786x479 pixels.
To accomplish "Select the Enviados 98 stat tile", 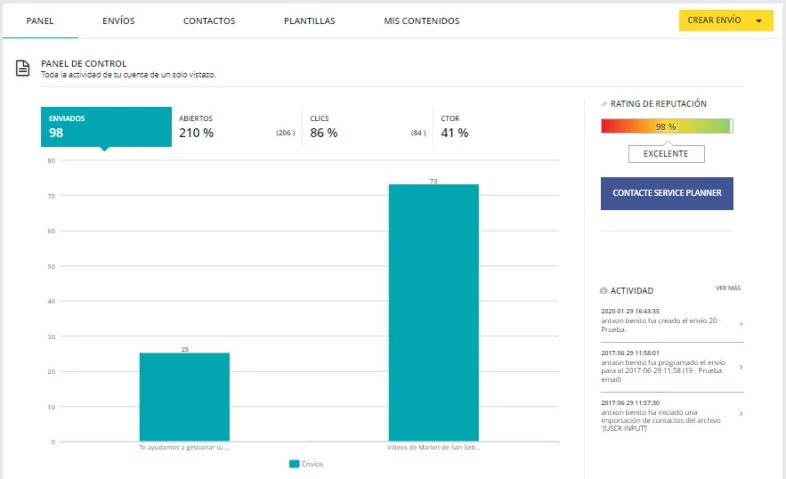I will (x=106, y=127).
